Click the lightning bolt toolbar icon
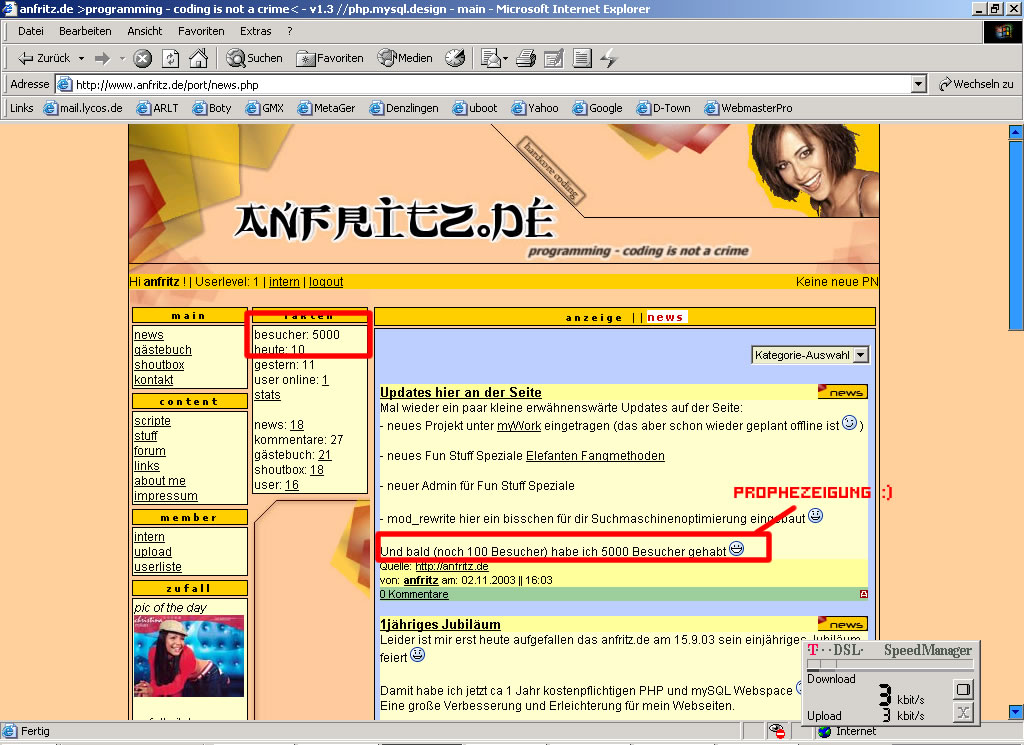 pos(609,59)
